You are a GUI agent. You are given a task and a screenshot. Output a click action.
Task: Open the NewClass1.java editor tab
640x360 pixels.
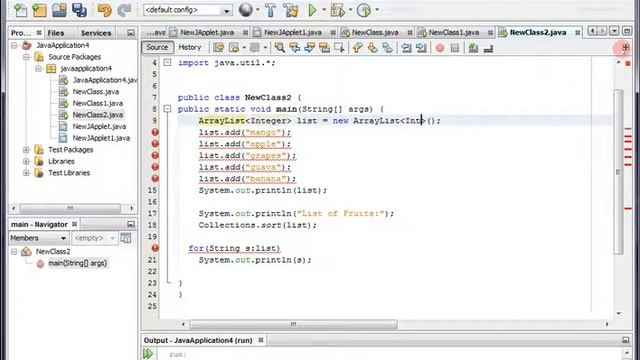(x=454, y=32)
